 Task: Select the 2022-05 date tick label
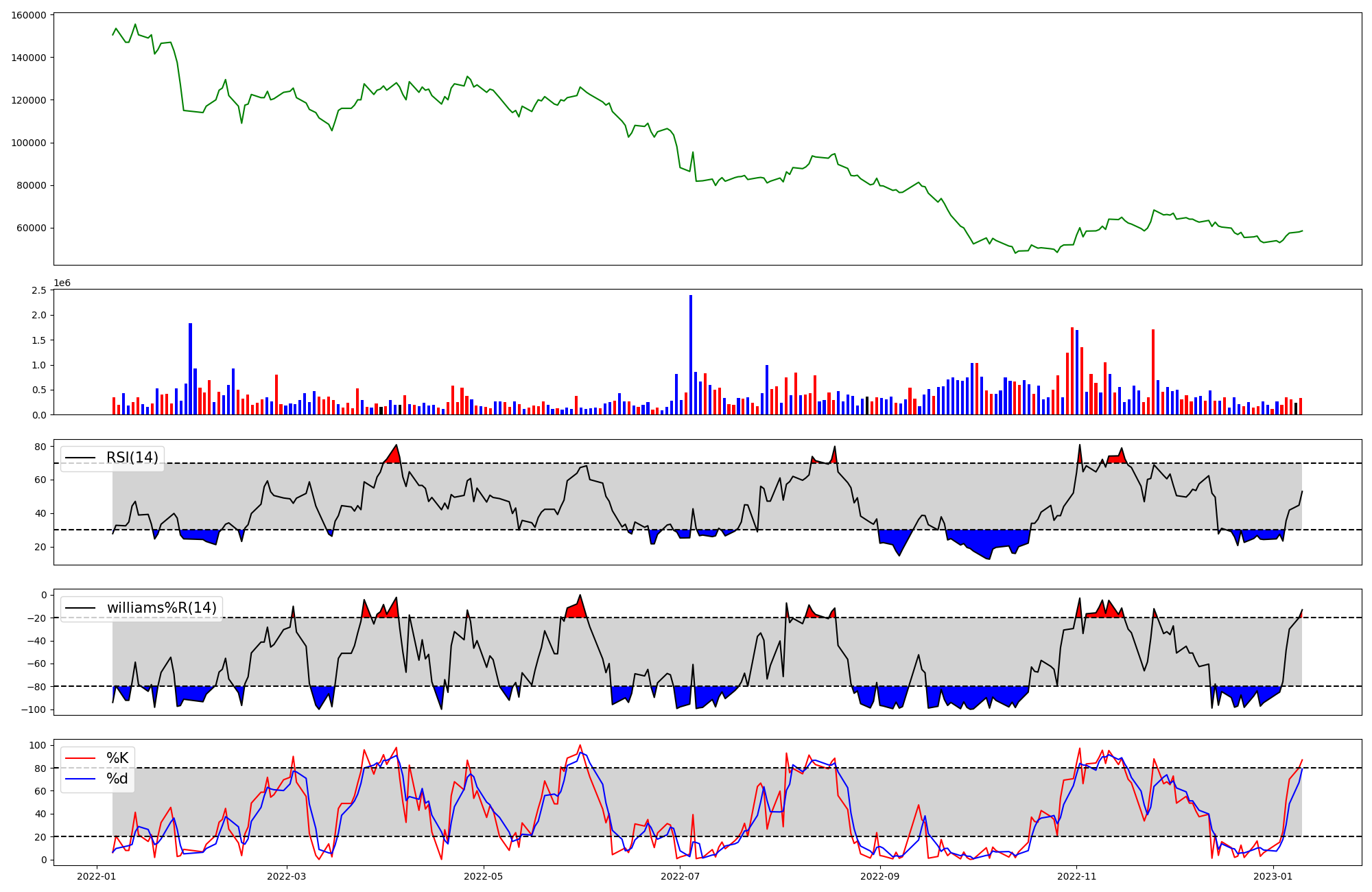coord(484,876)
